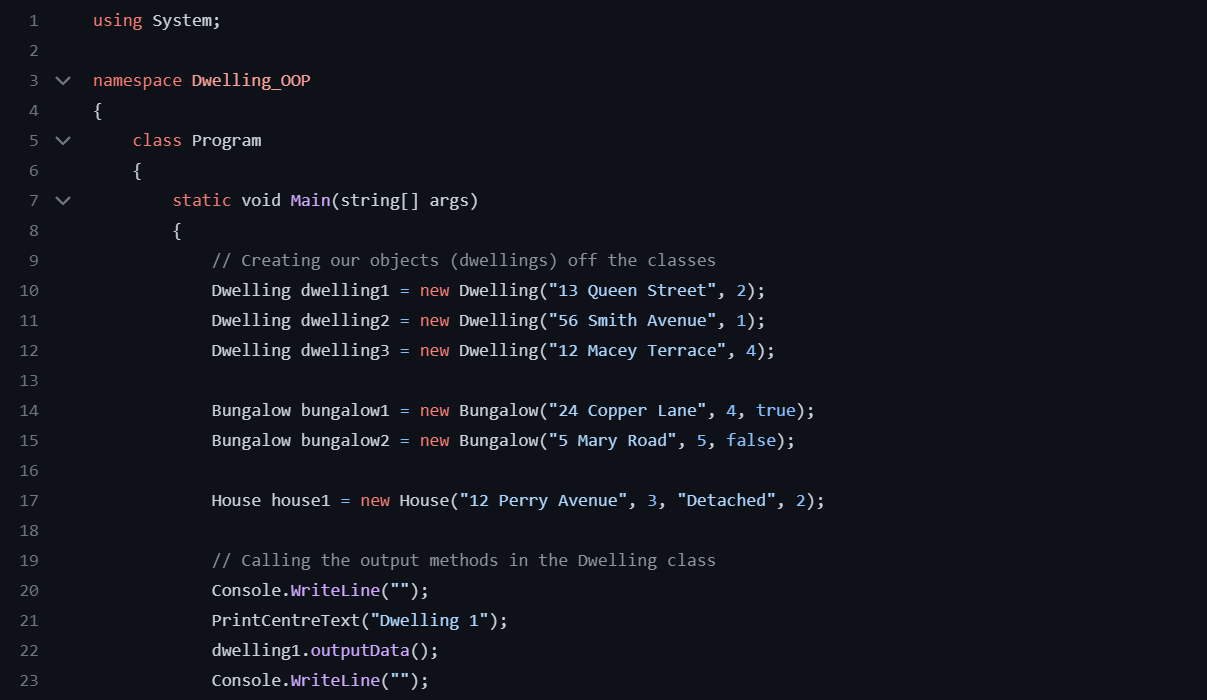
Task: Click the first Console.WriteLine call
Action: 295,590
